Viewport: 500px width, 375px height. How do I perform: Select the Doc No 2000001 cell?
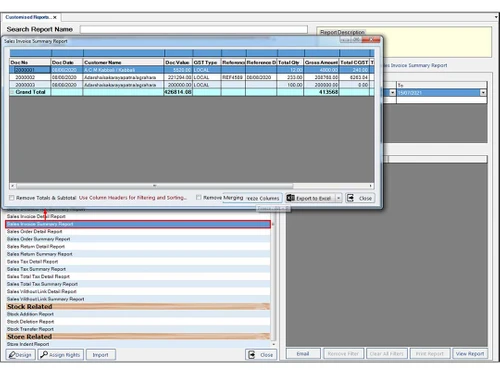pyautogui.click(x=30, y=70)
